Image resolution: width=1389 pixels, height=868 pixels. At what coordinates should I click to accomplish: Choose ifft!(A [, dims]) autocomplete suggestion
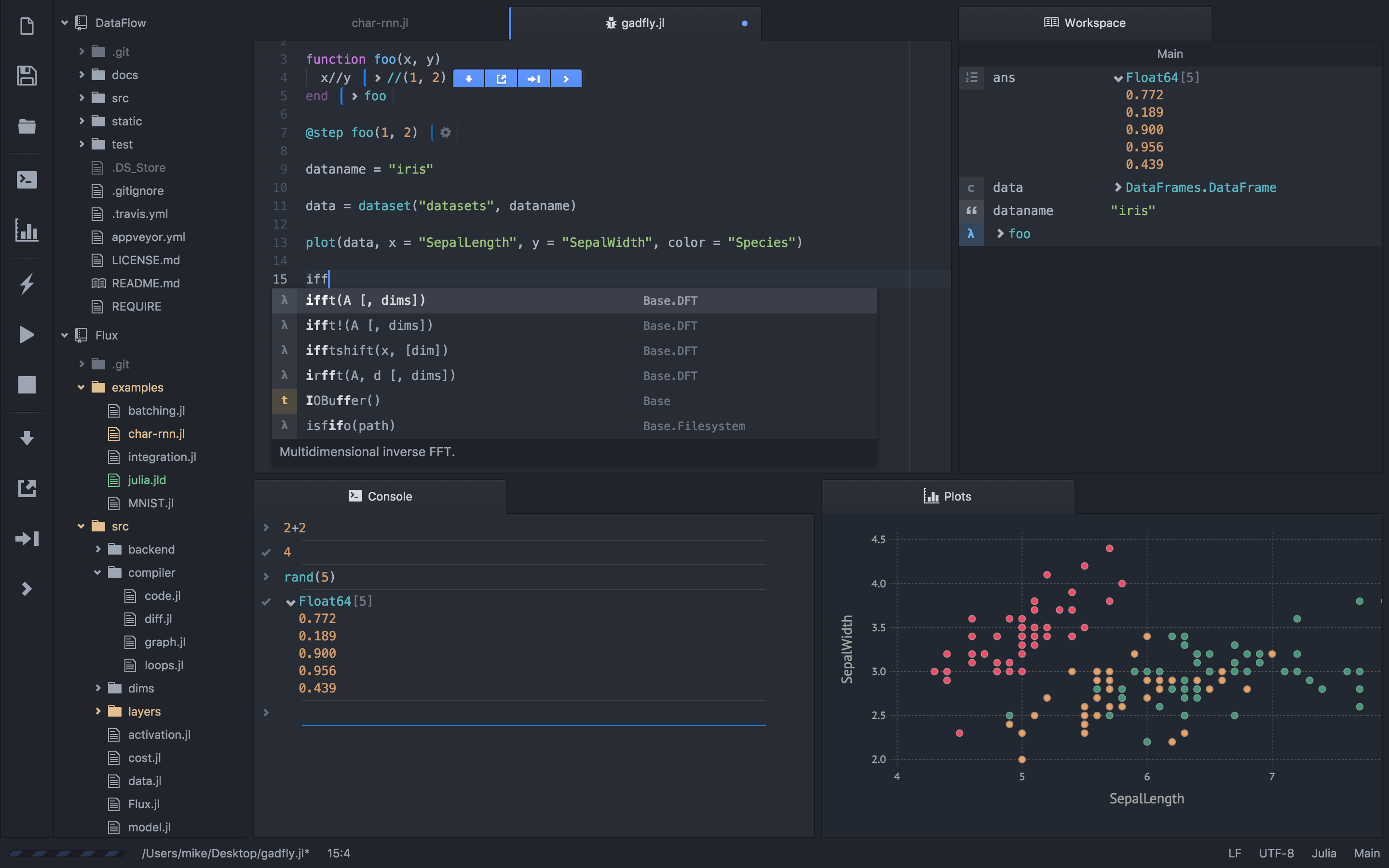coord(574,325)
